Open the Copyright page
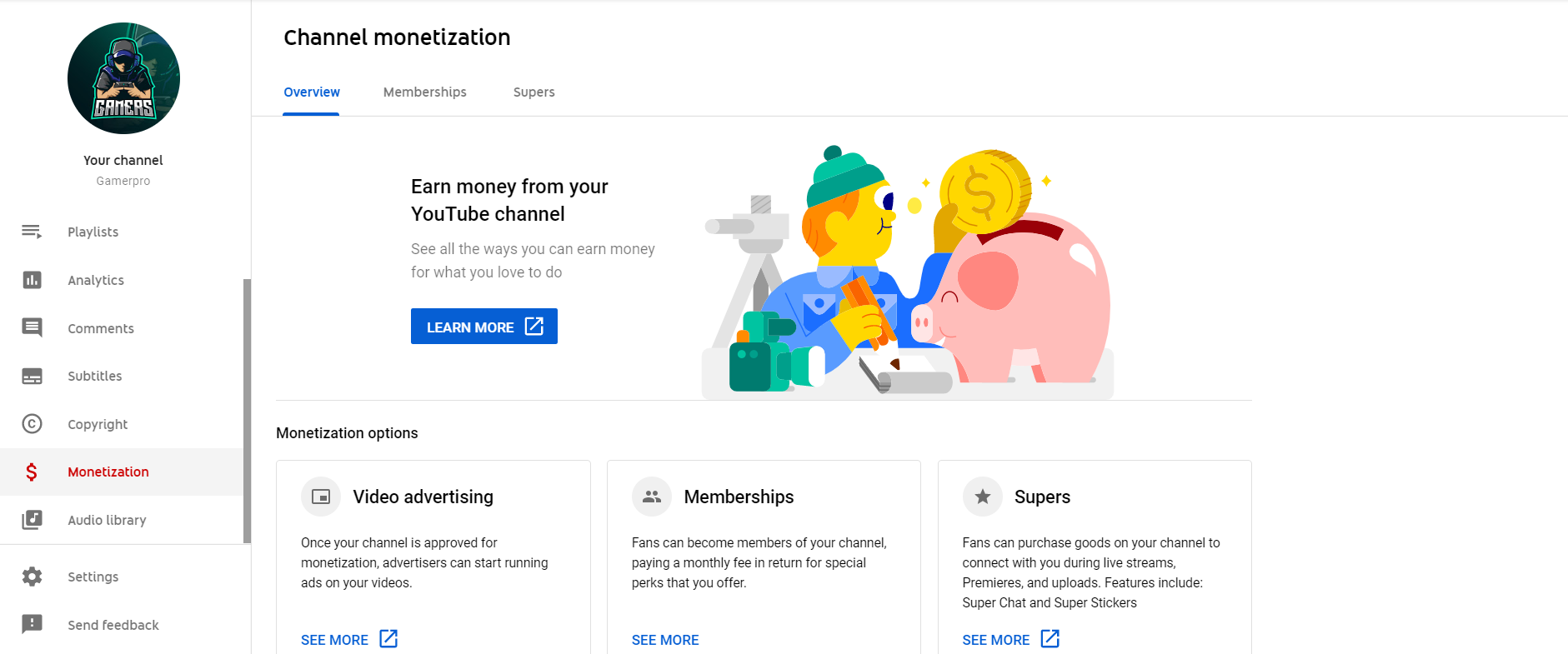Viewport: 1568px width, 654px height. tap(122, 424)
